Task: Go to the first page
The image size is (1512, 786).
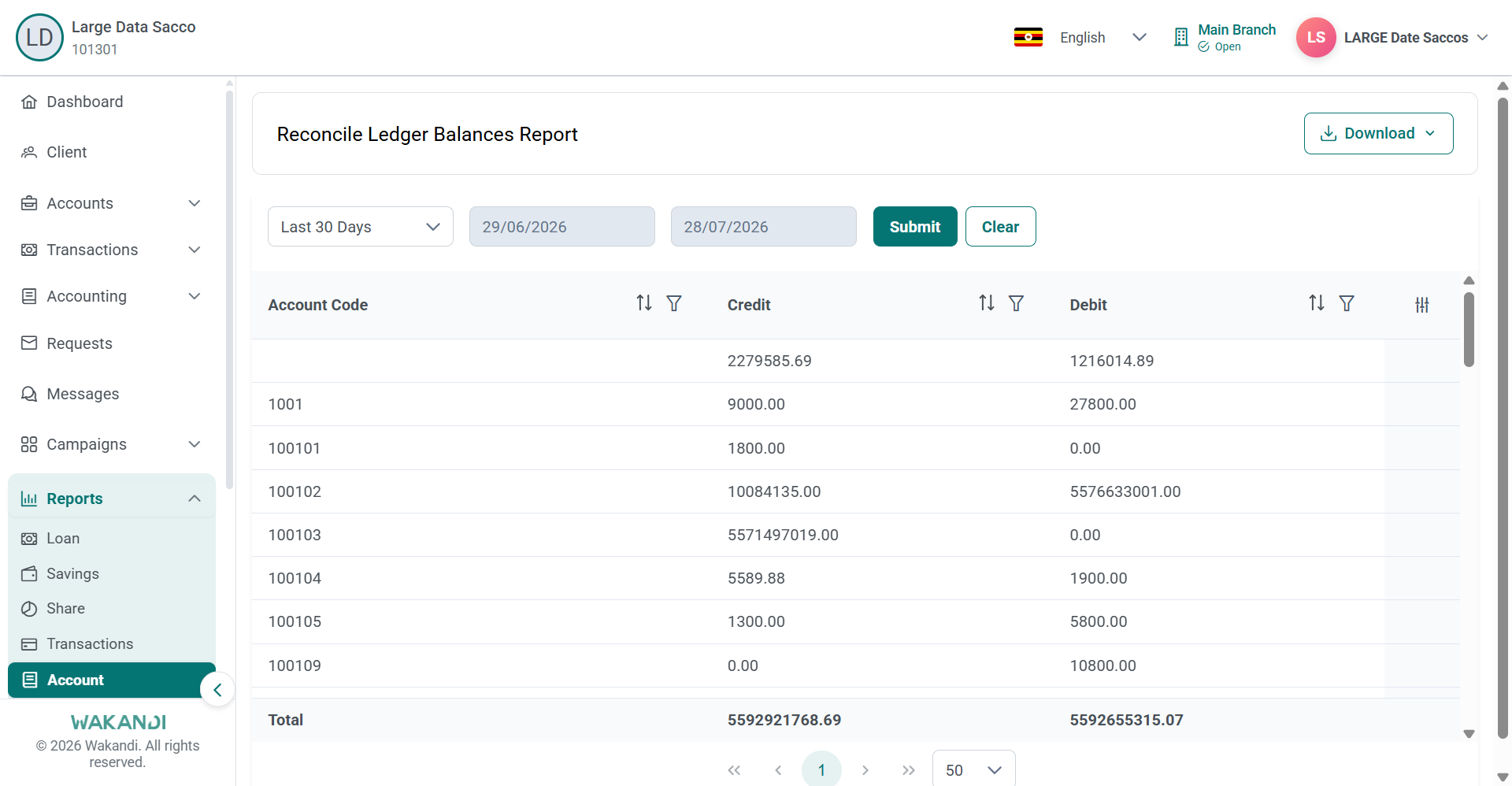Action: (734, 770)
